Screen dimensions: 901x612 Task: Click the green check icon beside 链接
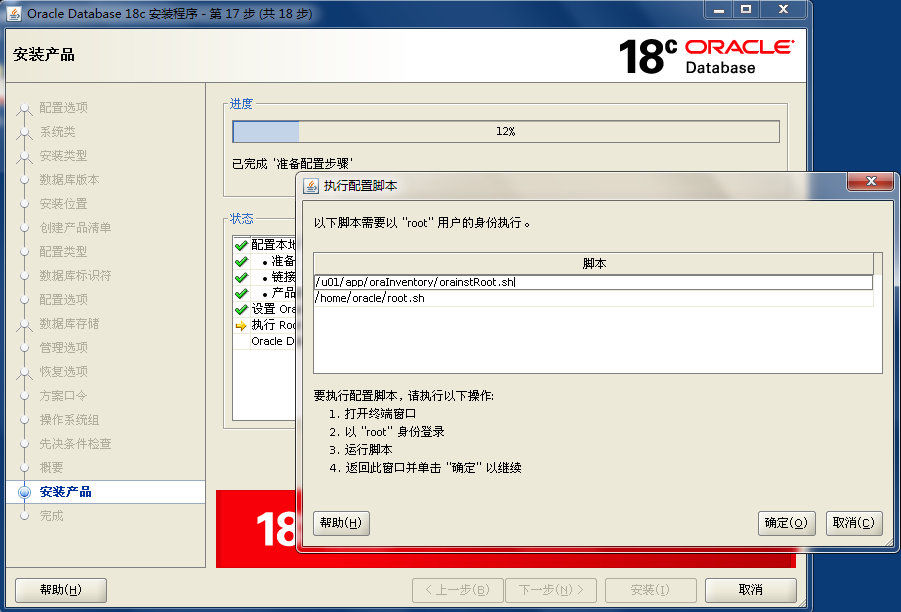pos(241,278)
